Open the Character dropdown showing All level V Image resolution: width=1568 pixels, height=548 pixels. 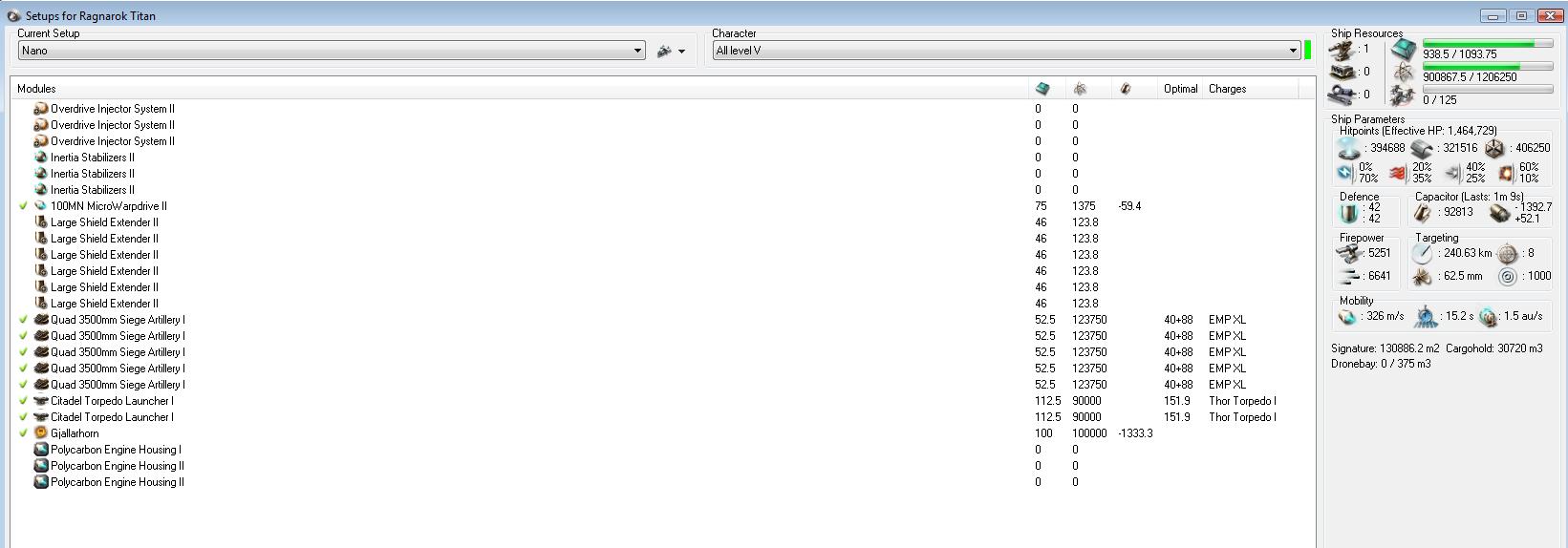point(1006,51)
